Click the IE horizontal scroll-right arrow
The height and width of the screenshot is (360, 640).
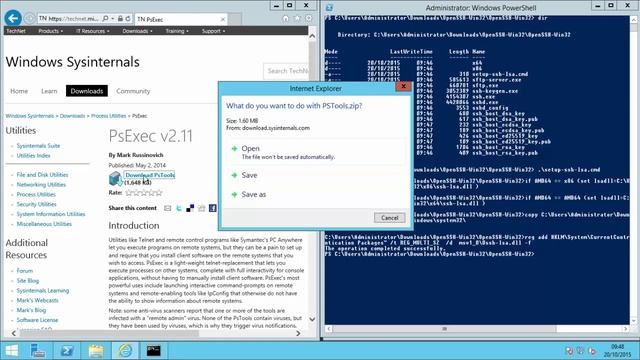click(x=298, y=333)
